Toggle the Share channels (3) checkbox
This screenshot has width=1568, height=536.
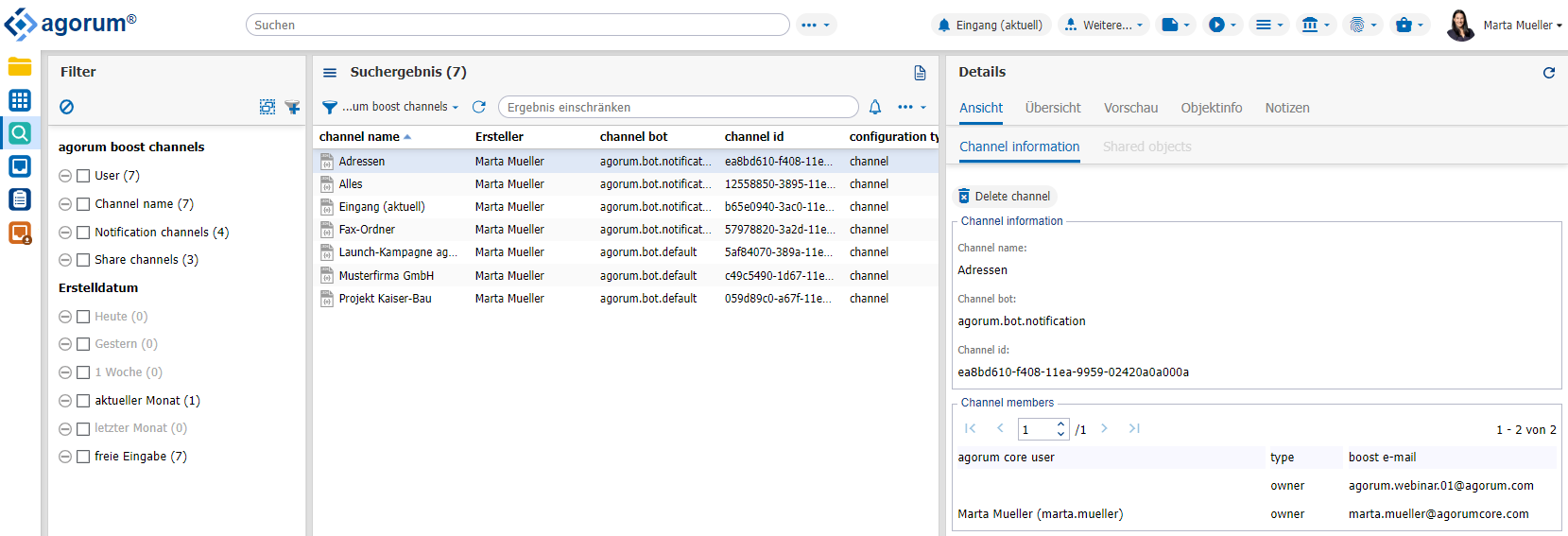[x=83, y=260]
